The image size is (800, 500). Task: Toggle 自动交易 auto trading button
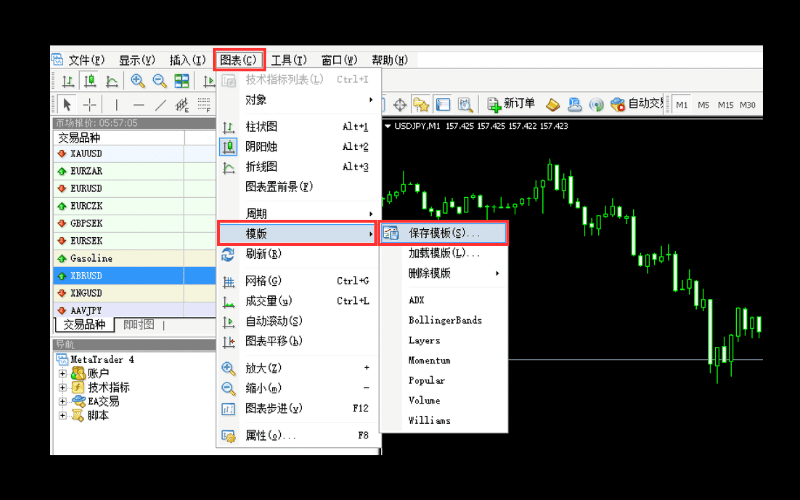[637, 104]
